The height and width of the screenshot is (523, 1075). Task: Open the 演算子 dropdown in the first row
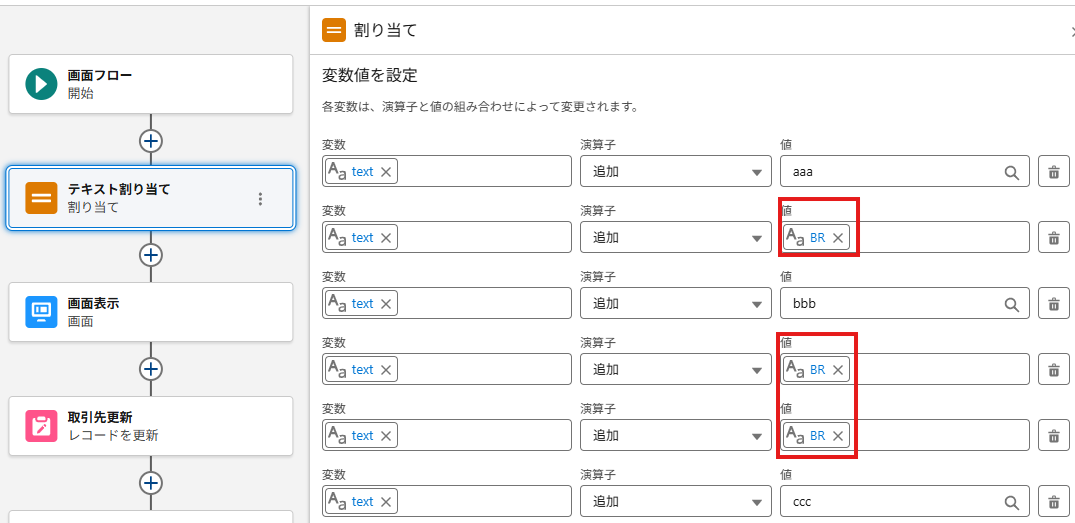[675, 172]
